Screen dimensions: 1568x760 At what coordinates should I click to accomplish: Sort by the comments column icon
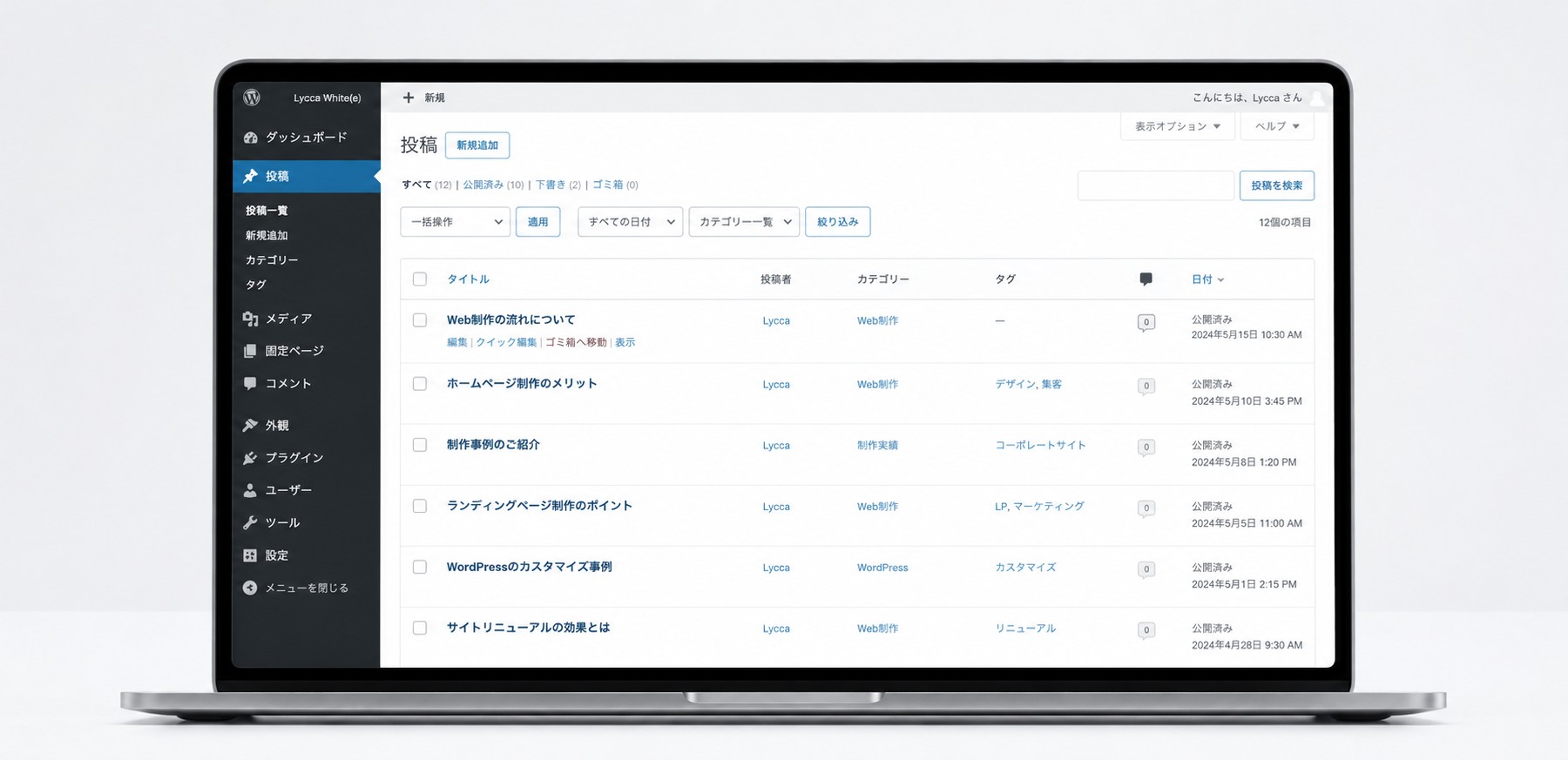click(1146, 279)
